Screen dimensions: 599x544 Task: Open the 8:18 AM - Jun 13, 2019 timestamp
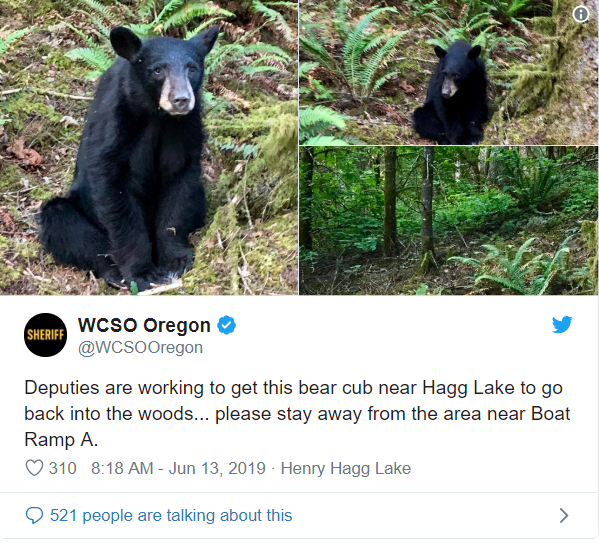pos(178,468)
